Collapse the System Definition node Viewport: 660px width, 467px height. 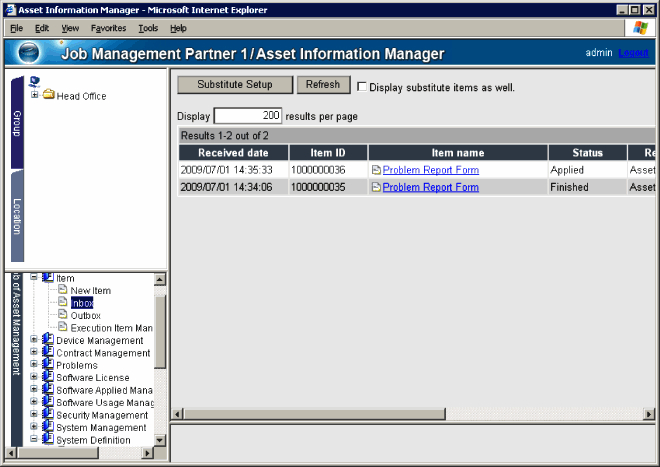[34, 438]
